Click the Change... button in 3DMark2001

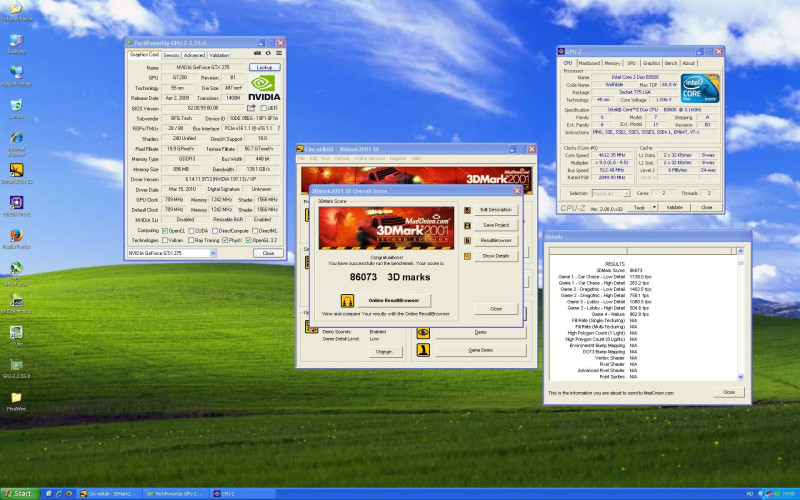385,352
